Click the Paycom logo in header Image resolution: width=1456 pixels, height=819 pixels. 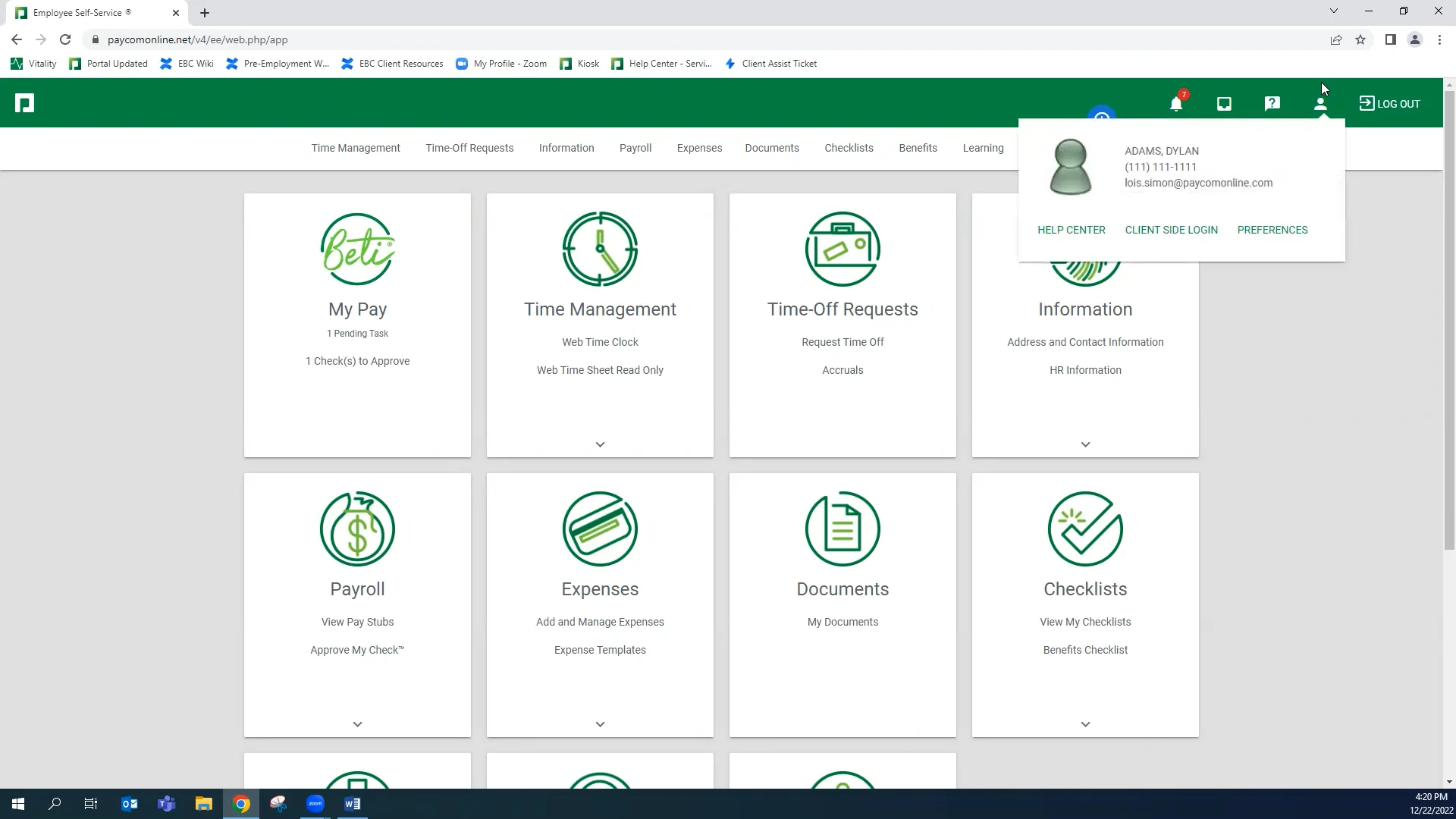[25, 103]
